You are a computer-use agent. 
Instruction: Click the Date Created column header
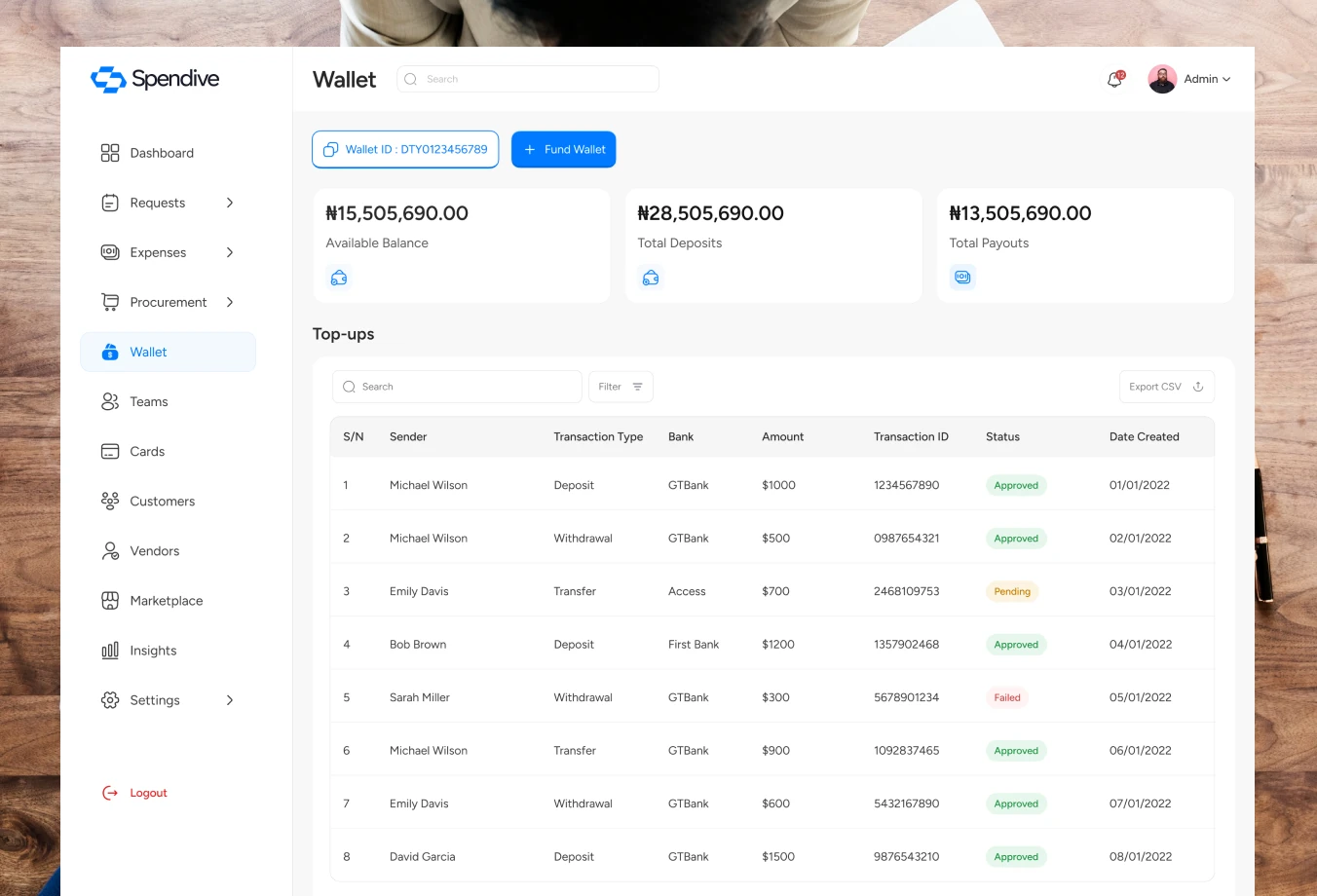(1145, 436)
